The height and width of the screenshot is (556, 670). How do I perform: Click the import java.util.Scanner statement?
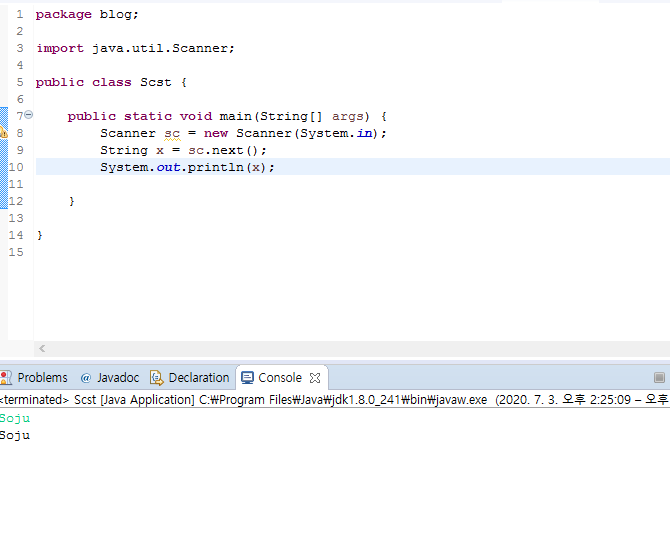tap(135, 48)
